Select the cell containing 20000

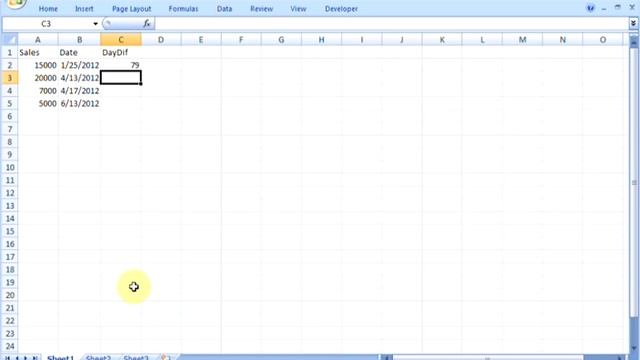pyautogui.click(x=38, y=78)
